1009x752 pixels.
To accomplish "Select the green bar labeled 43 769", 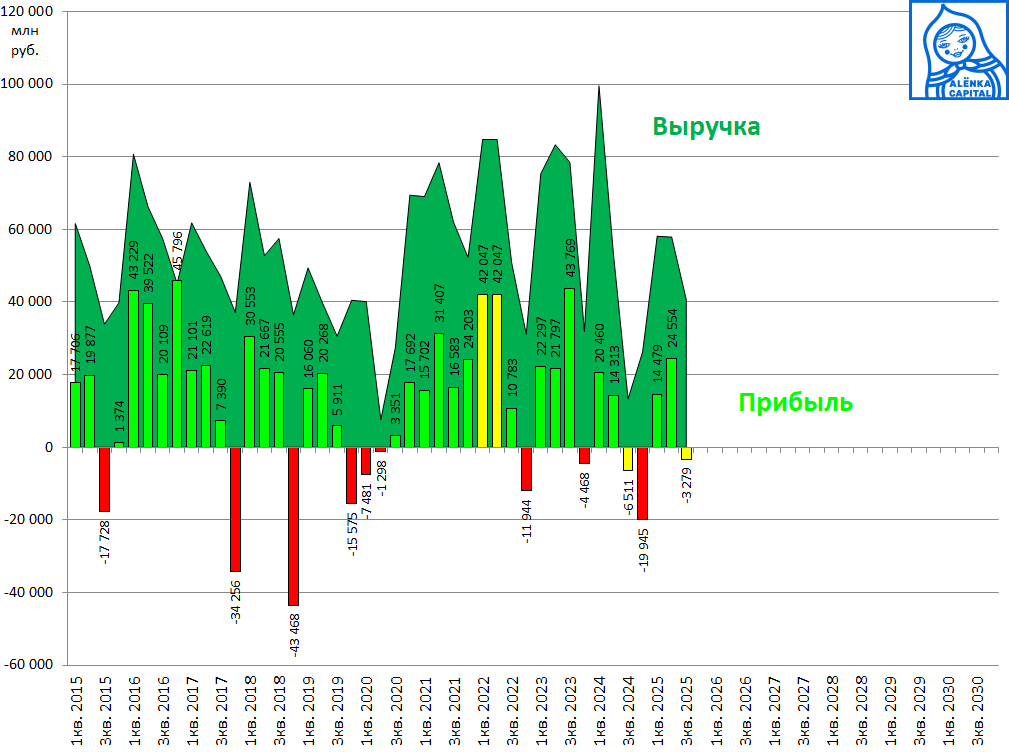I will point(569,367).
